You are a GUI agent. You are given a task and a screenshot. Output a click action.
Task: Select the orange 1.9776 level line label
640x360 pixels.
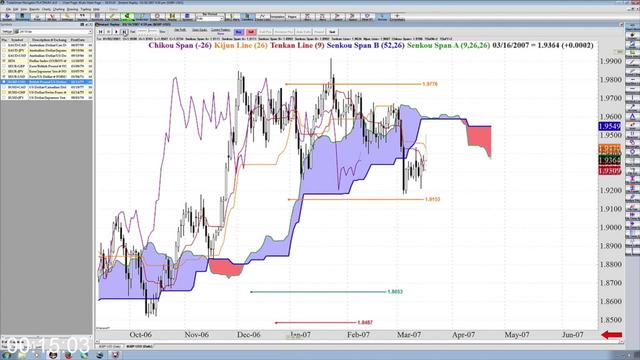[x=430, y=84]
